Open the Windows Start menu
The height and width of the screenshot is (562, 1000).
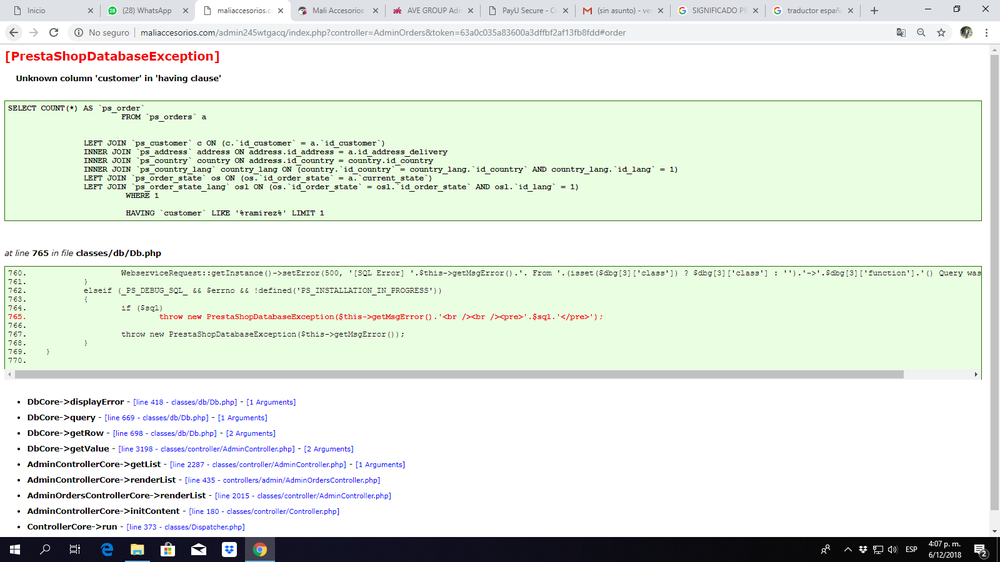pyautogui.click(x=14, y=549)
